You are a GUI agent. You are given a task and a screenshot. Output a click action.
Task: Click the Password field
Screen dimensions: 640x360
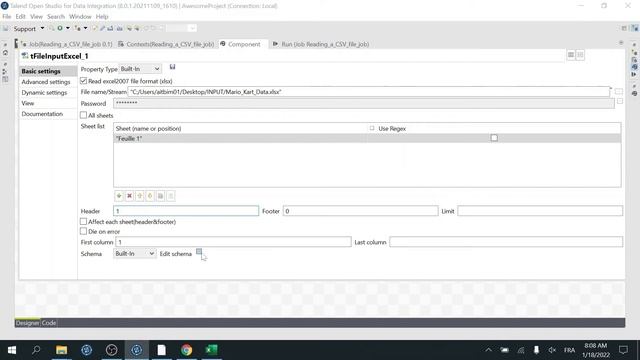pos(364,103)
